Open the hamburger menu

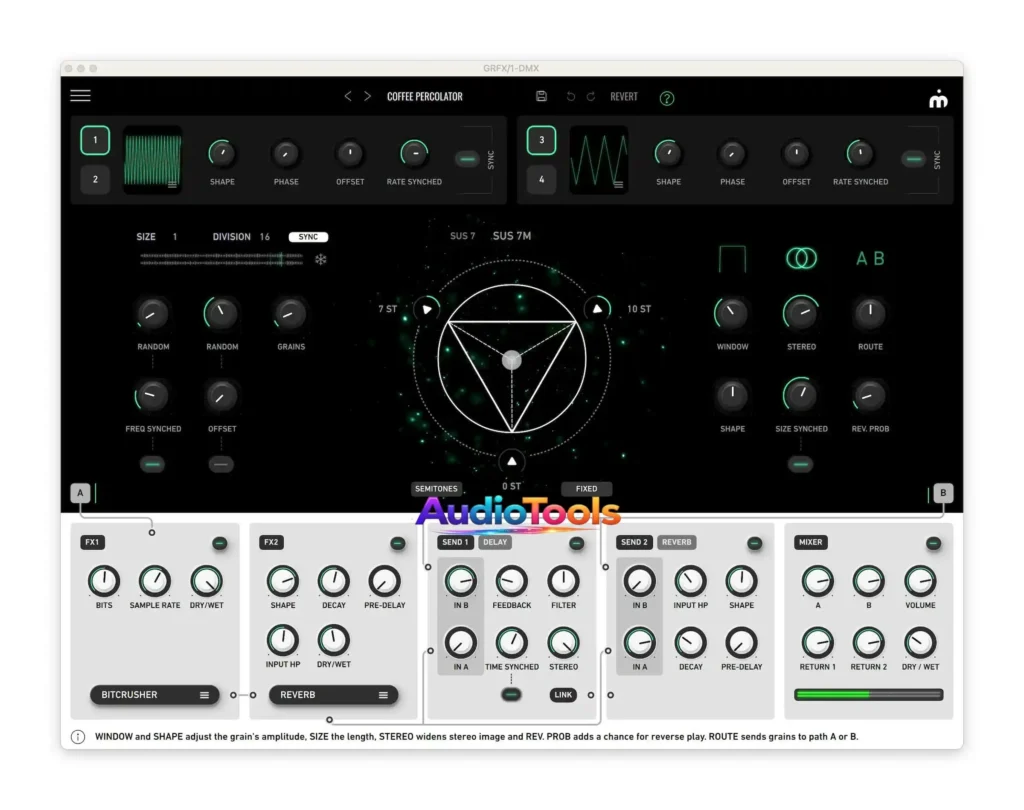click(80, 96)
